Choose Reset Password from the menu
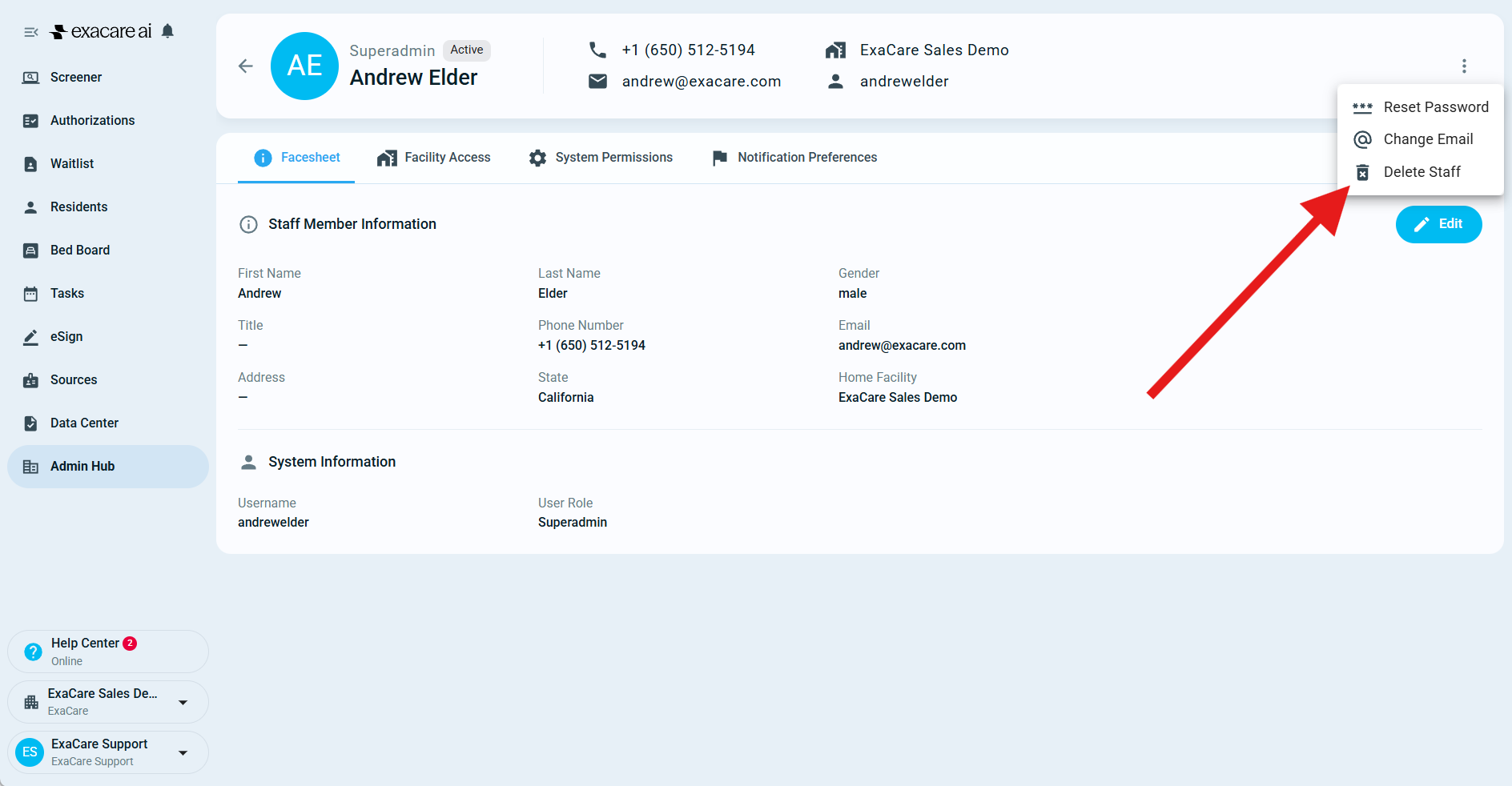 point(1421,107)
